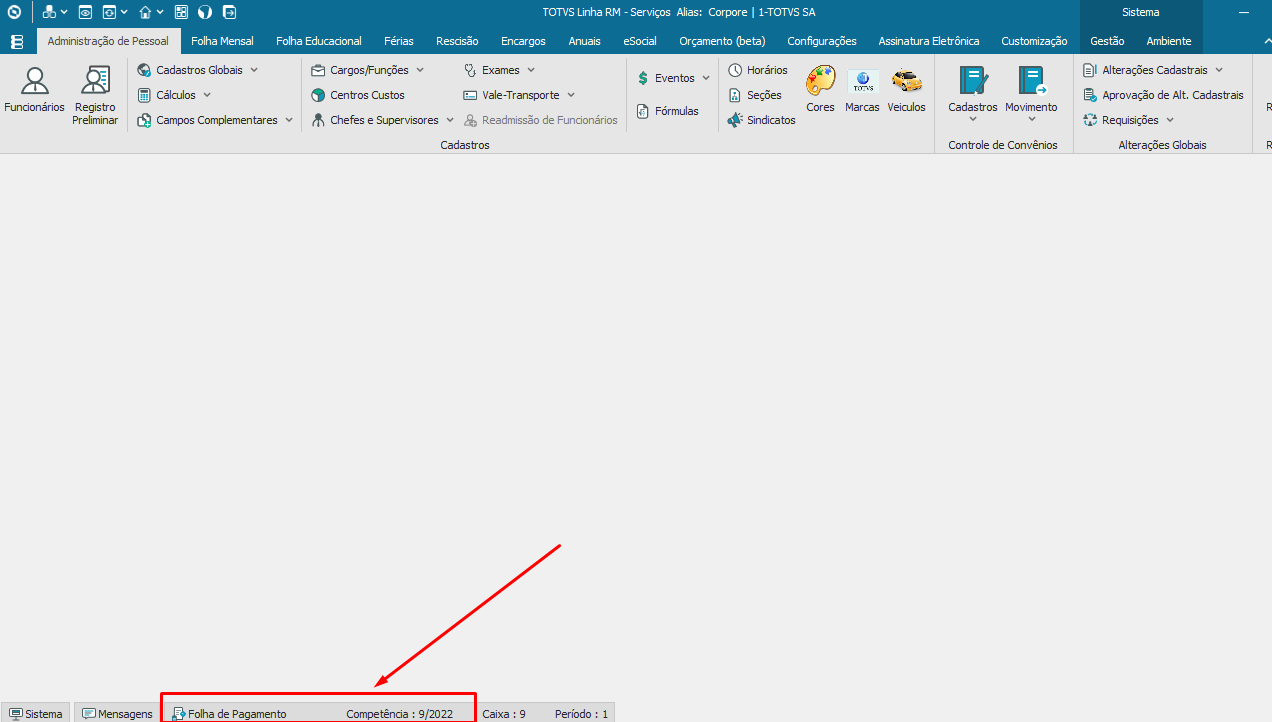Click the modules cubes icon in quick toolbar
This screenshot has width=1272, height=722.
(49, 12)
